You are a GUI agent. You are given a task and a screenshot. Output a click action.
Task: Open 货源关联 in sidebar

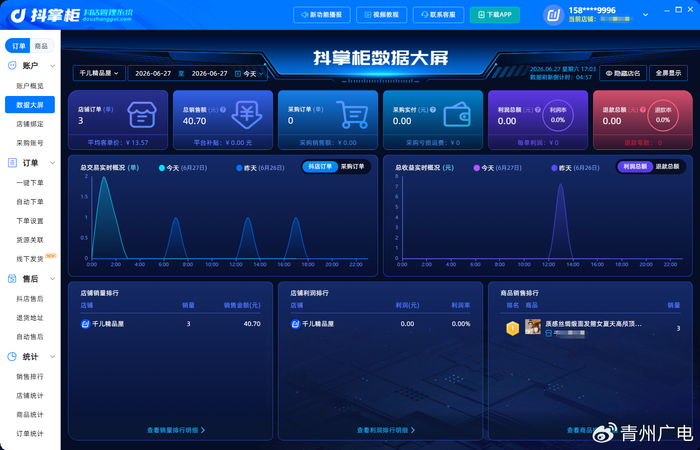click(30, 240)
